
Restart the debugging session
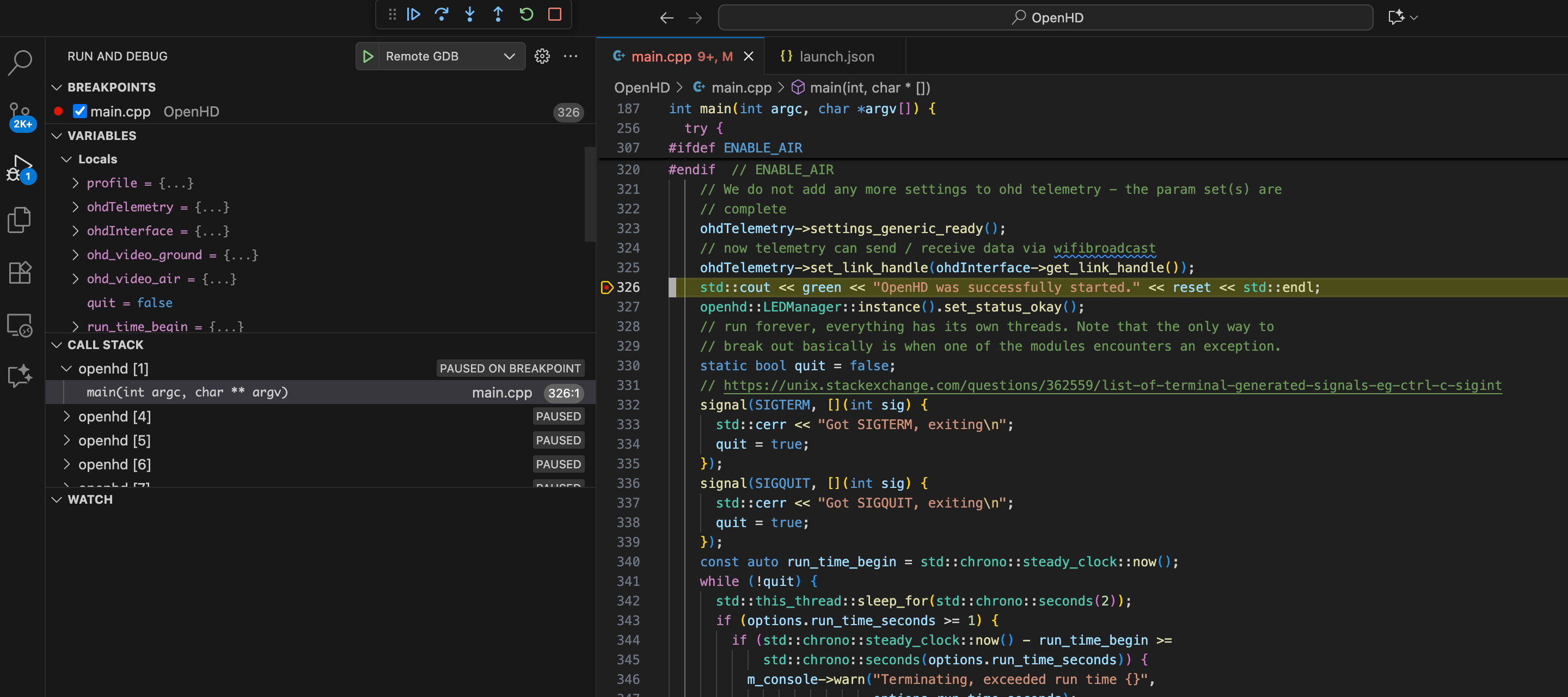[526, 14]
